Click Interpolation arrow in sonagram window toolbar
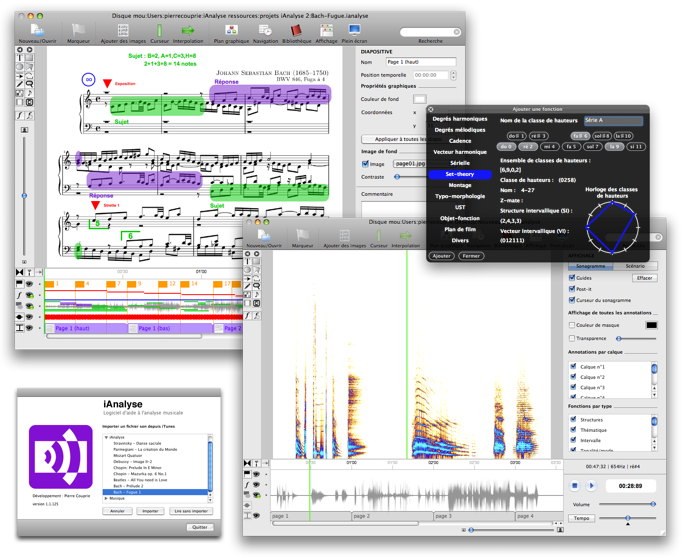685x558 pixels. click(x=405, y=236)
